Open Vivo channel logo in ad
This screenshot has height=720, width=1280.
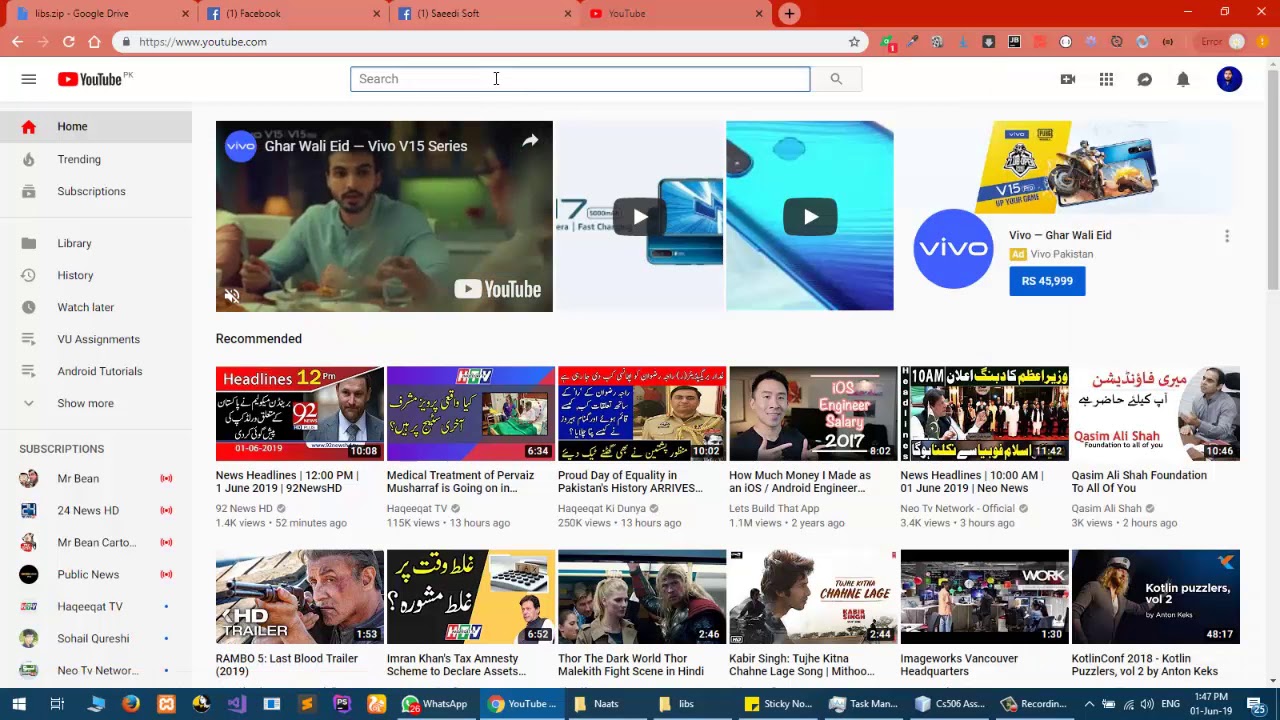(x=953, y=249)
